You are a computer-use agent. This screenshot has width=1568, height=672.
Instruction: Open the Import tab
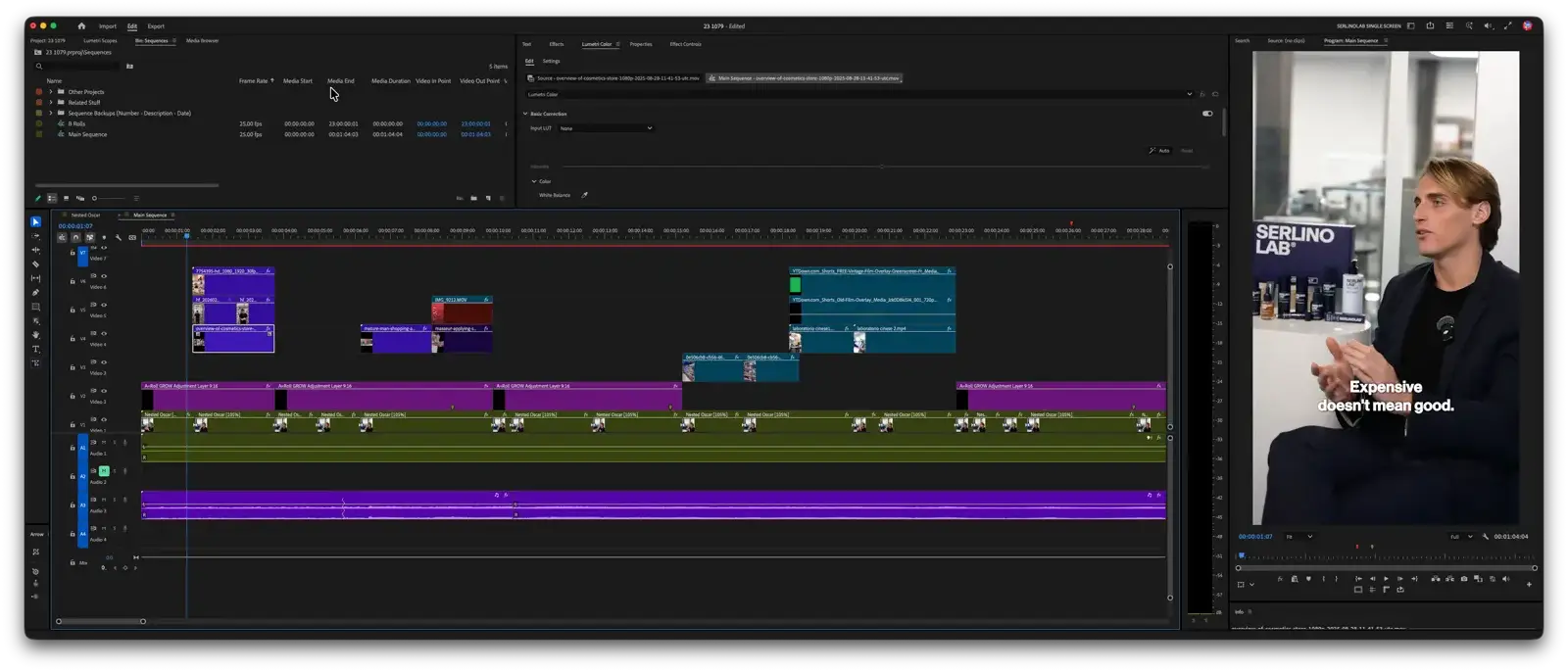[x=108, y=26]
